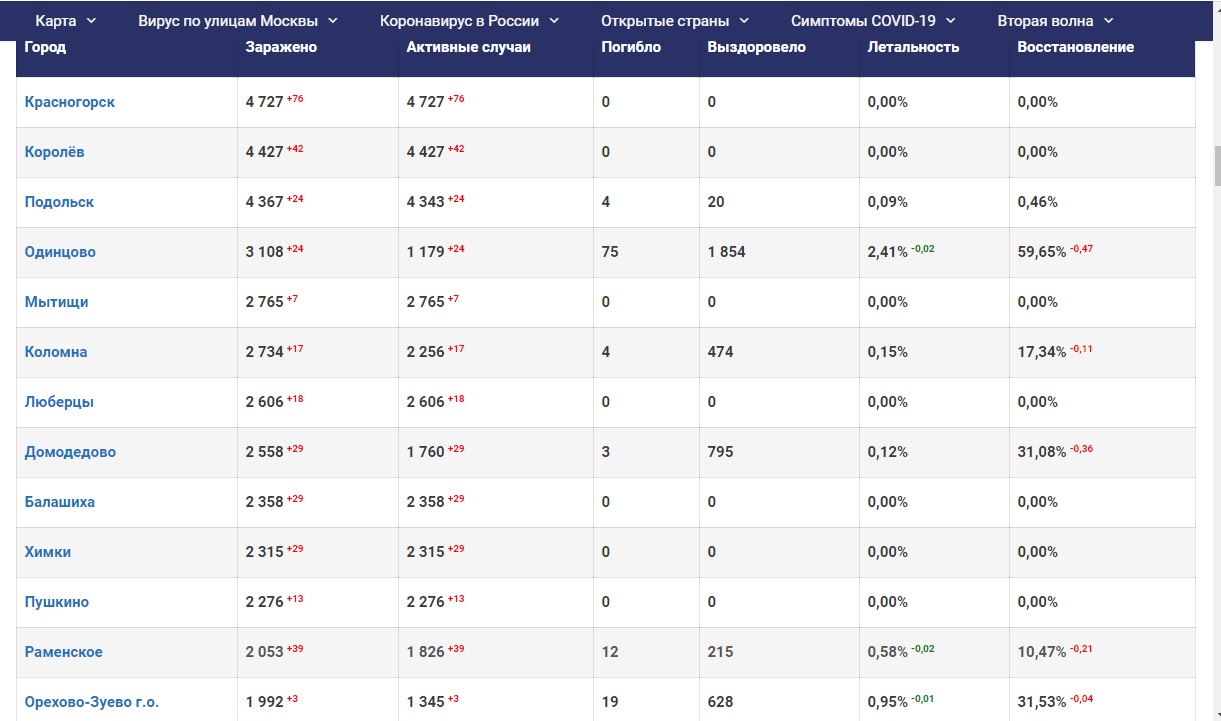Viewport: 1221px width, 721px height.
Task: Expand the Вирус по улицам Москвы menu
Action: tap(238, 20)
